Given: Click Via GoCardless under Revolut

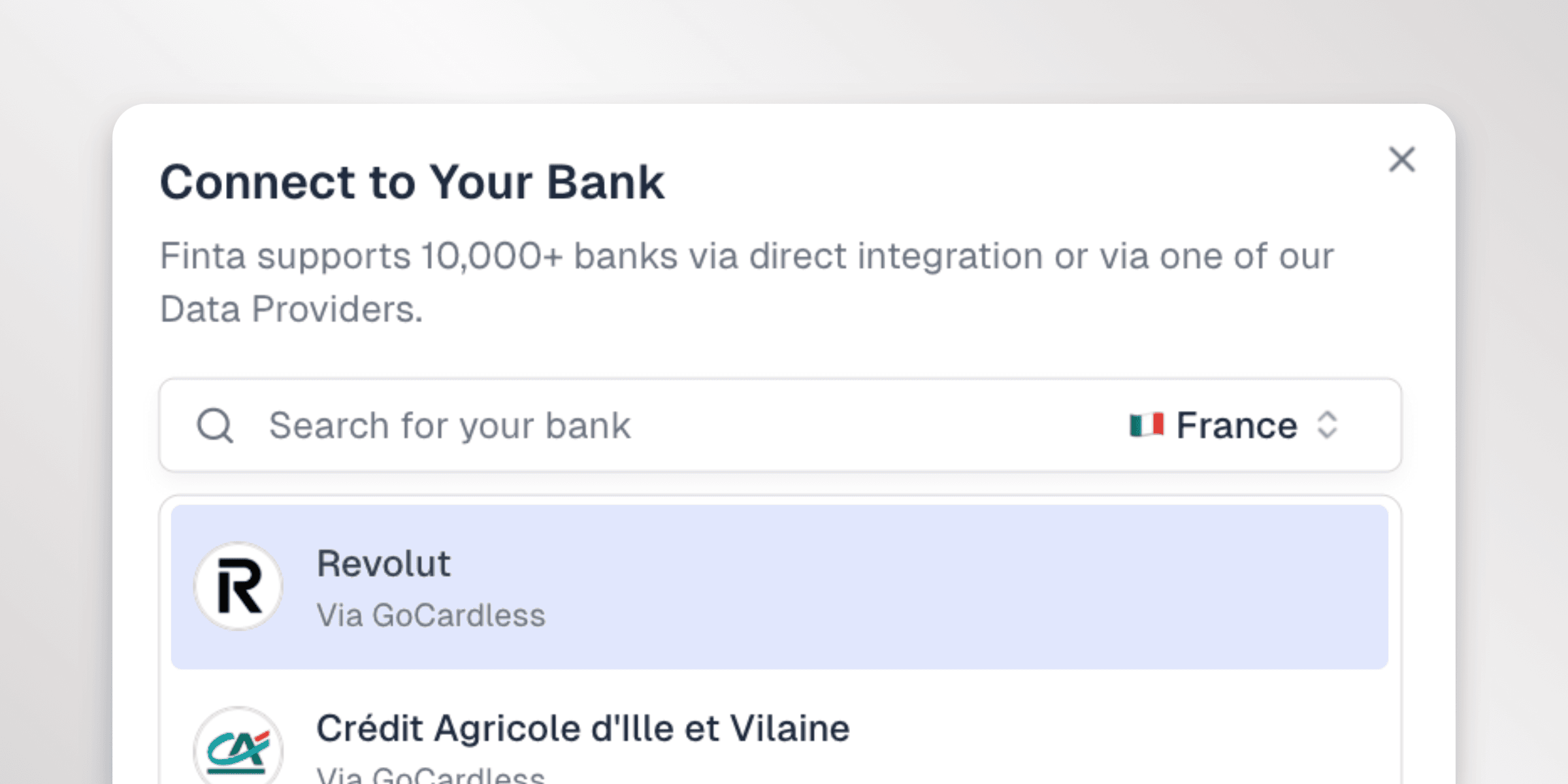Looking at the screenshot, I should click(431, 614).
